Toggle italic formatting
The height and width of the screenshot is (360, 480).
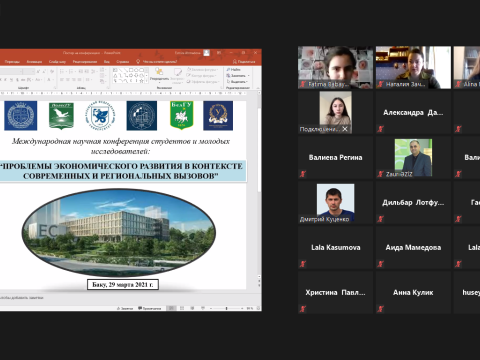tap(5, 80)
